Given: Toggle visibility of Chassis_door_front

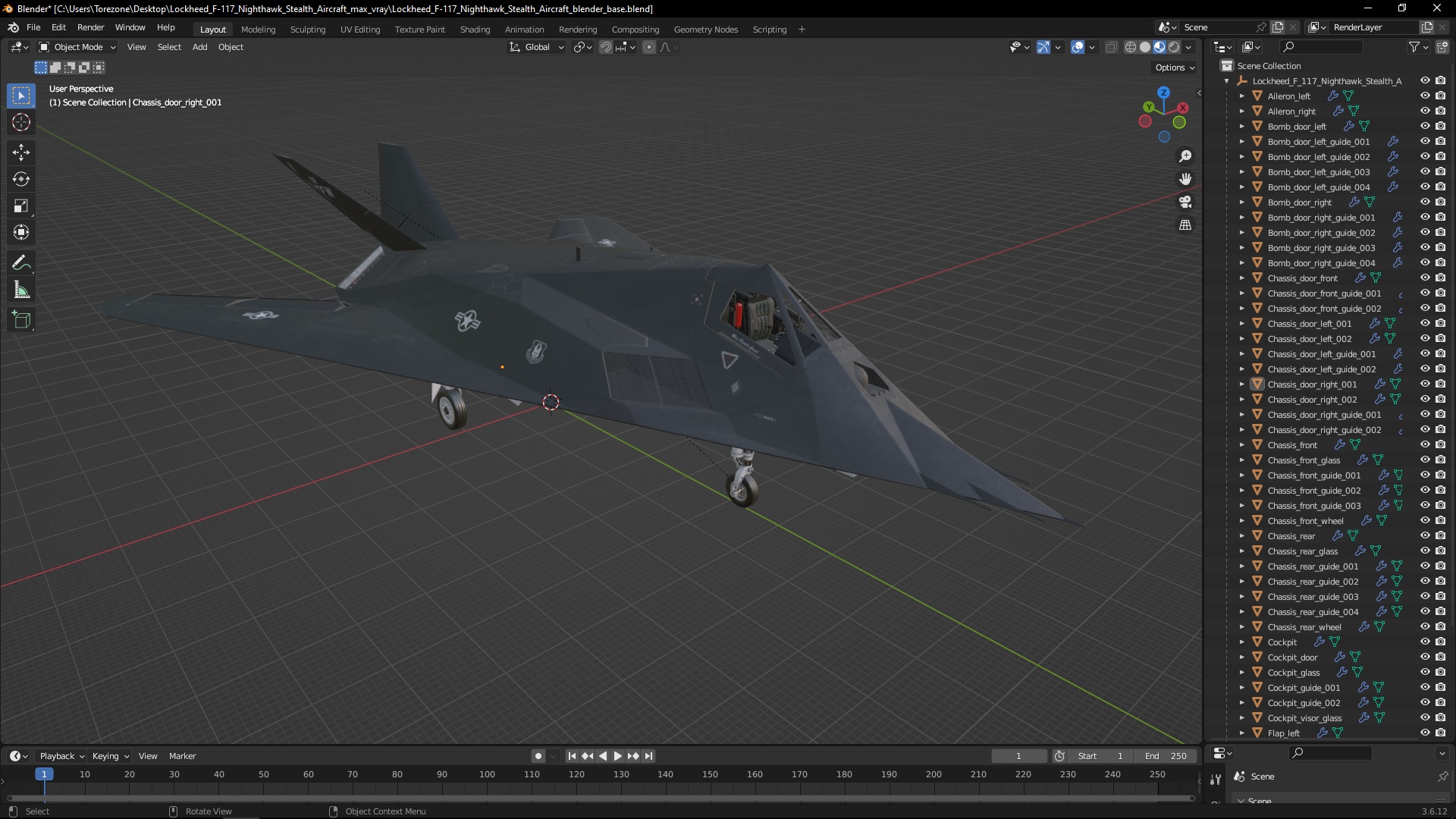Looking at the screenshot, I should coord(1425,278).
